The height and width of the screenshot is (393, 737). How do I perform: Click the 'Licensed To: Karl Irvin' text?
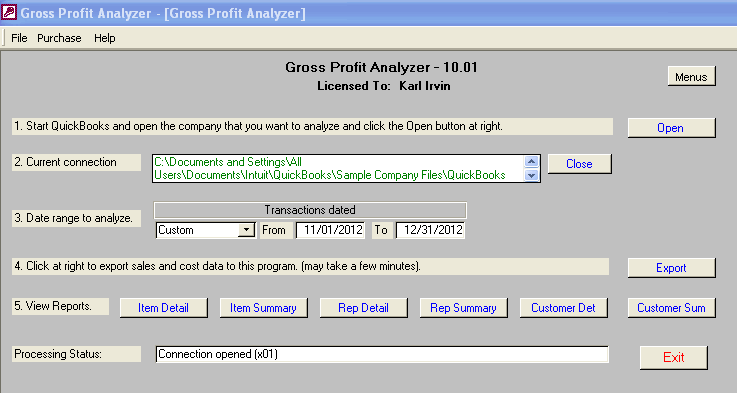(x=384, y=86)
